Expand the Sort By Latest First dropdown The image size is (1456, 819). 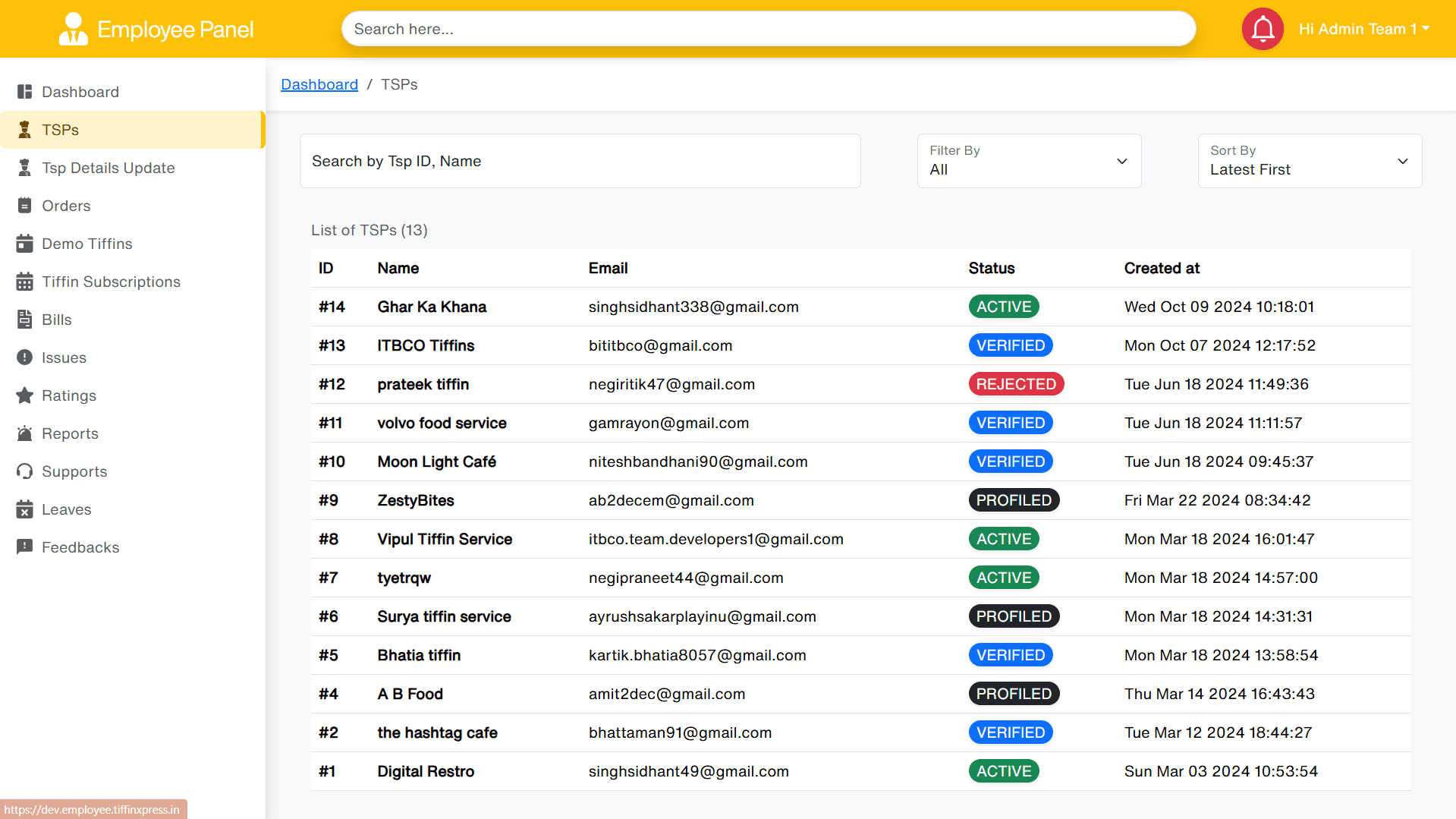click(x=1309, y=161)
